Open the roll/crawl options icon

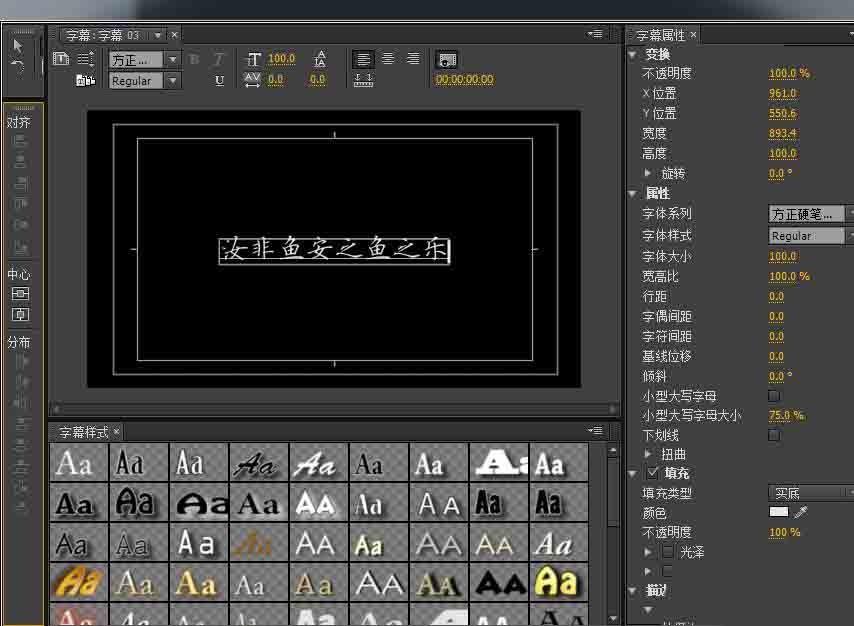[x=83, y=58]
